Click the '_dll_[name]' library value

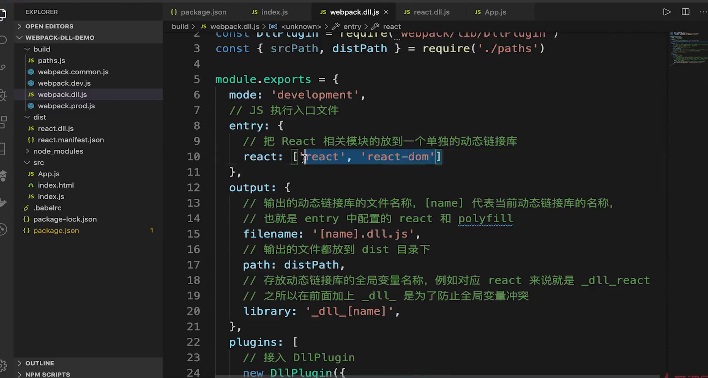pos(350,311)
